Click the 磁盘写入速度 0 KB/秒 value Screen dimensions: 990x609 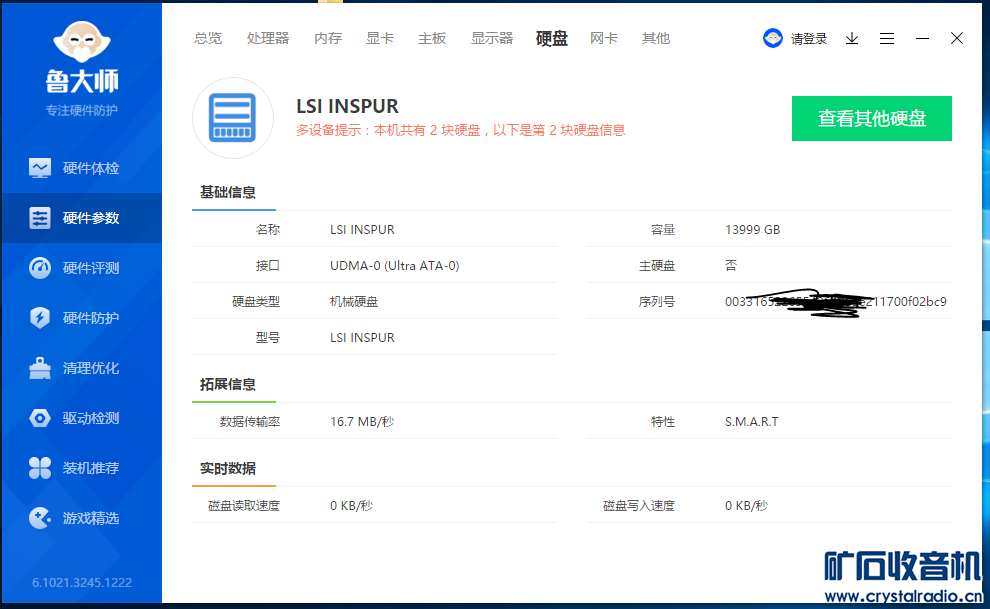[746, 506]
